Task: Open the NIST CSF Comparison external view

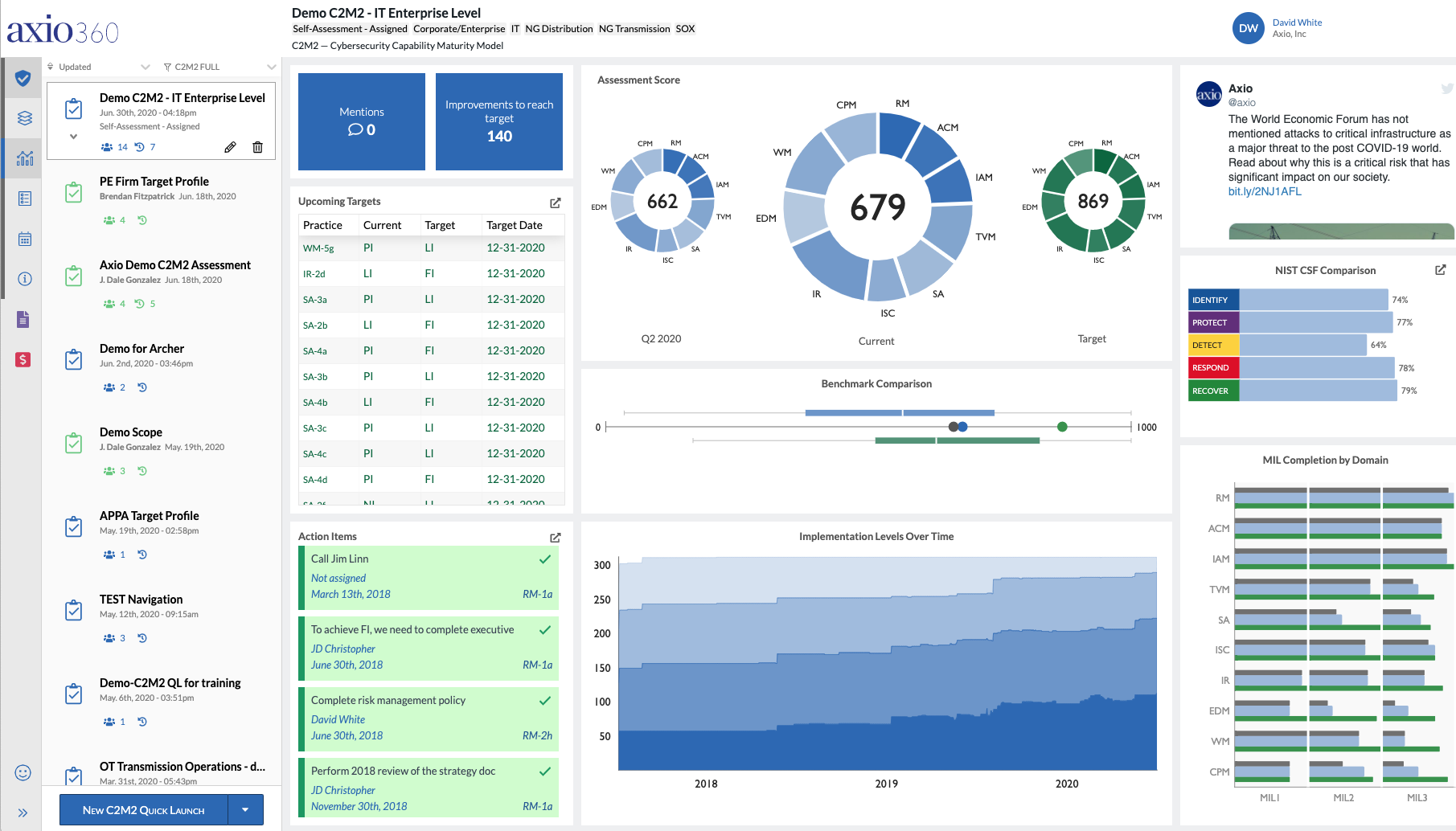Action: (1440, 270)
